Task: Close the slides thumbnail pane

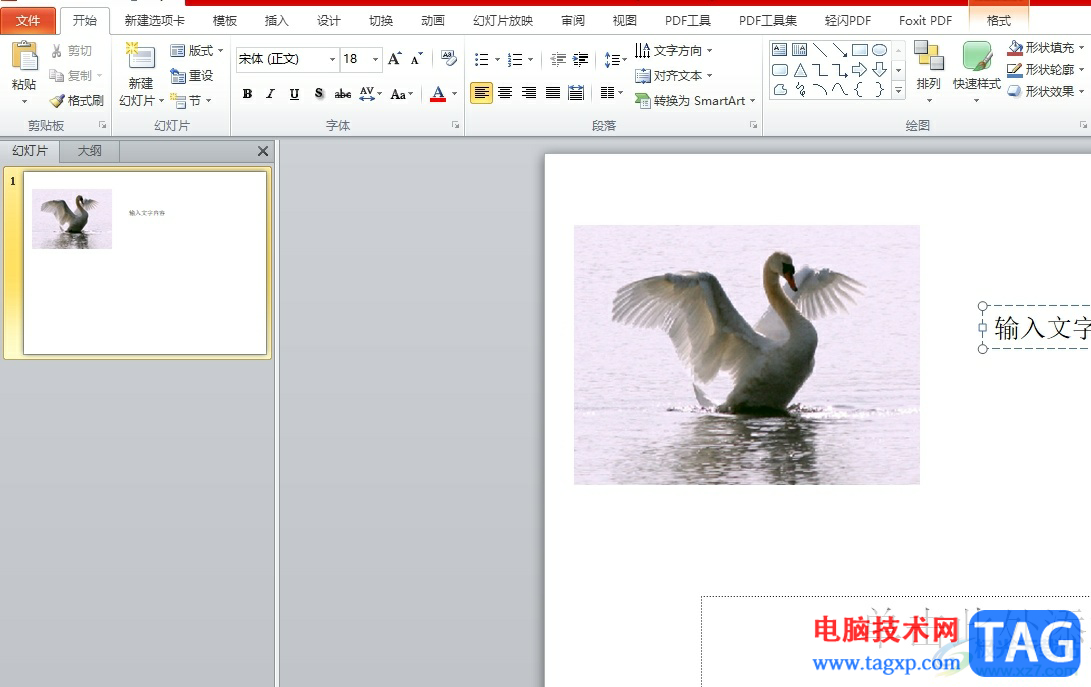Action: [x=263, y=151]
